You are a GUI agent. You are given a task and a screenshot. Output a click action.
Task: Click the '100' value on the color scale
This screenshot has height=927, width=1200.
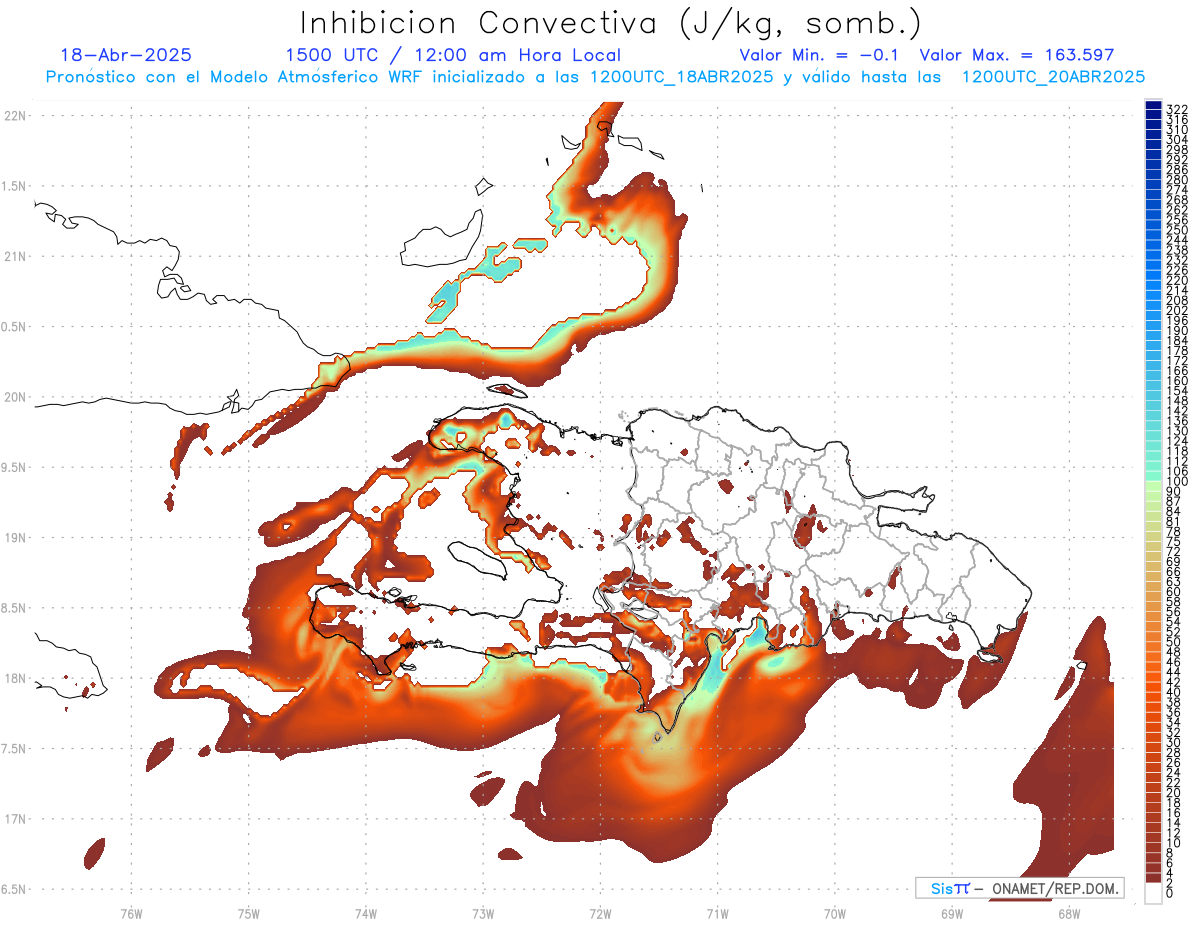1176,481
